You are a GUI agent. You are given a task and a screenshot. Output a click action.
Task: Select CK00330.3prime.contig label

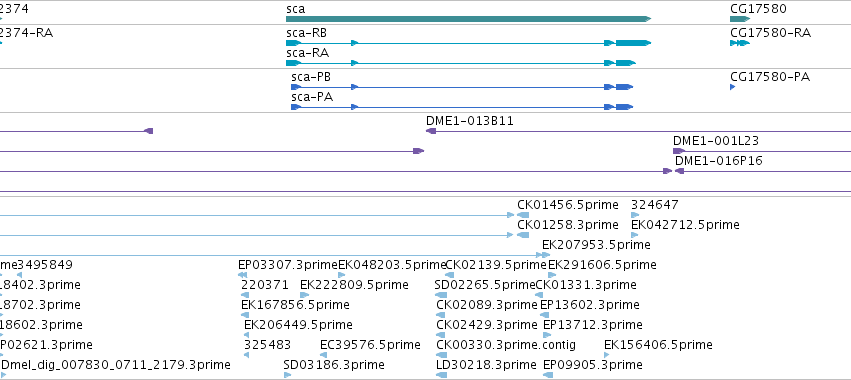pos(506,345)
